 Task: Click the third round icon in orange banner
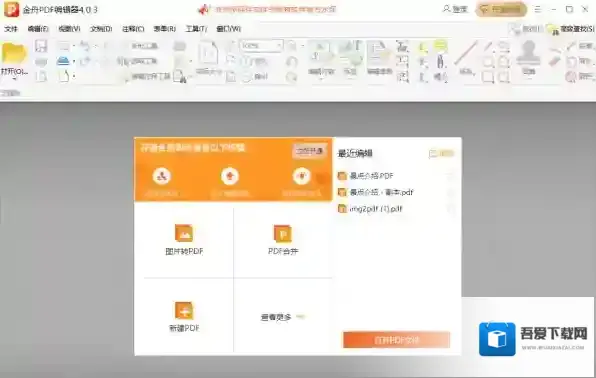point(301,176)
